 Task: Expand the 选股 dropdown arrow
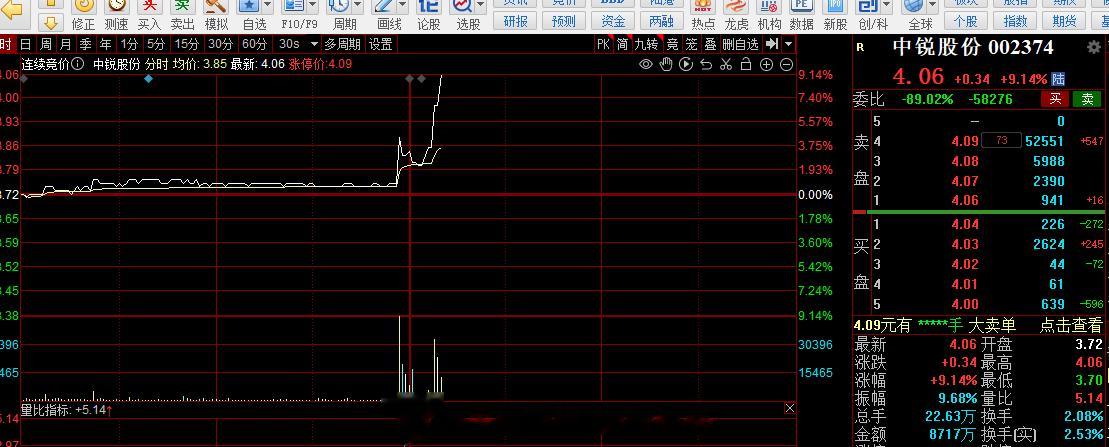(481, 6)
